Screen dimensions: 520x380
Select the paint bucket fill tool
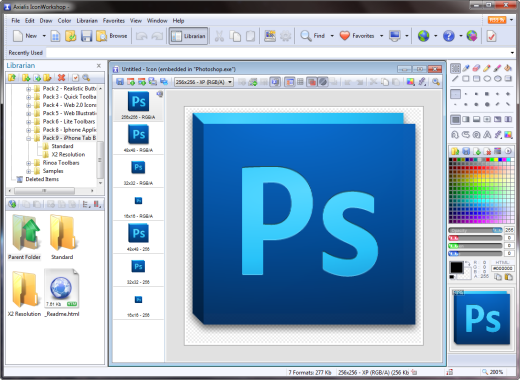508,68
